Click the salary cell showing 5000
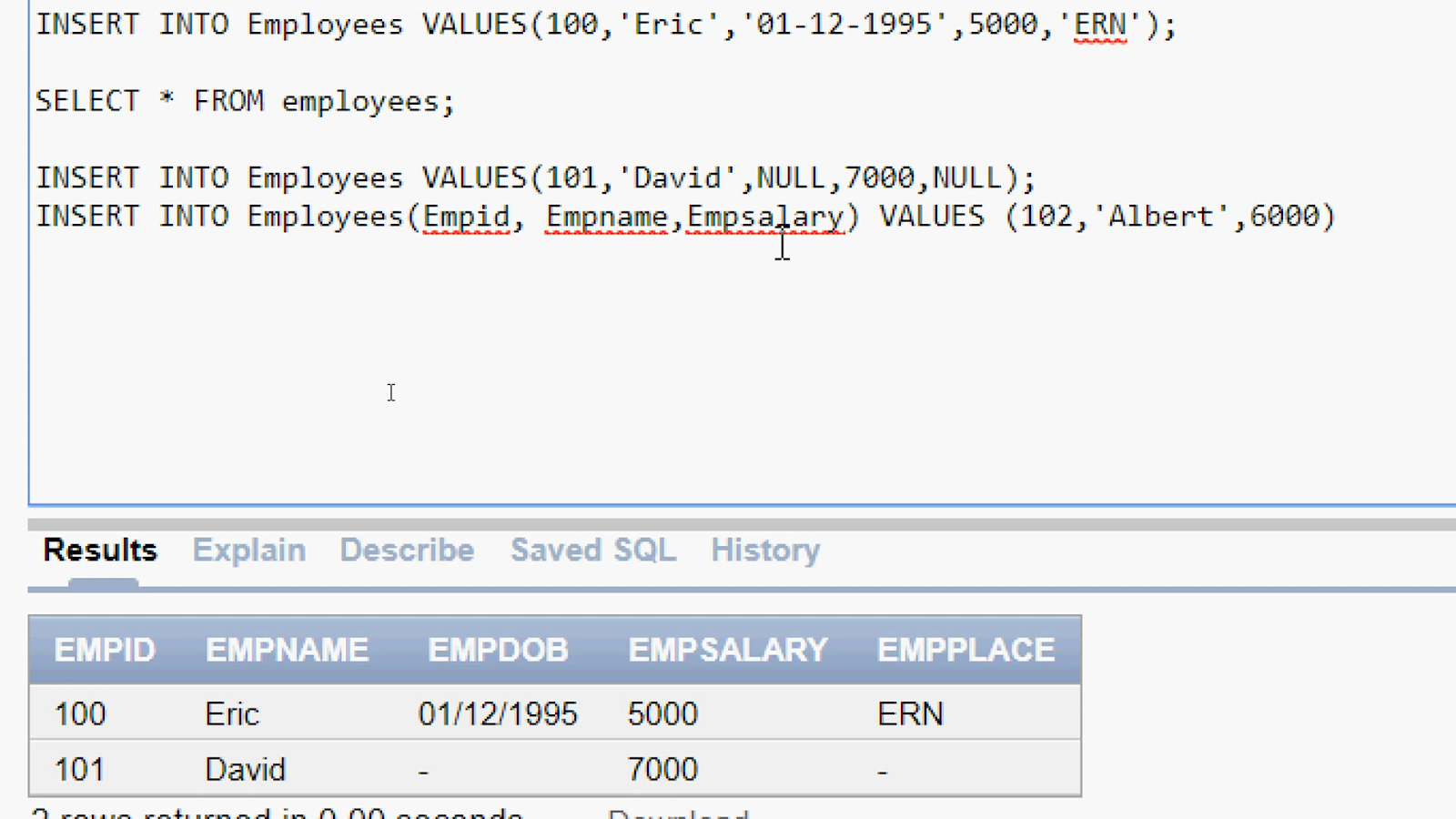This screenshot has width=1456, height=819. coord(662,713)
